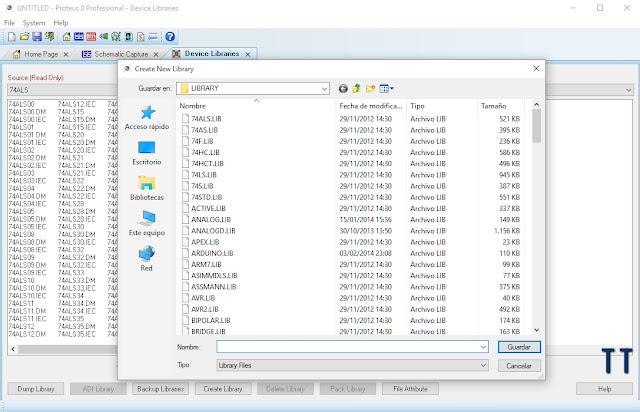Screen dimensions: 640x412
Task: Select the BIPOLAR.LIB file
Action: pyautogui.click(x=211, y=321)
